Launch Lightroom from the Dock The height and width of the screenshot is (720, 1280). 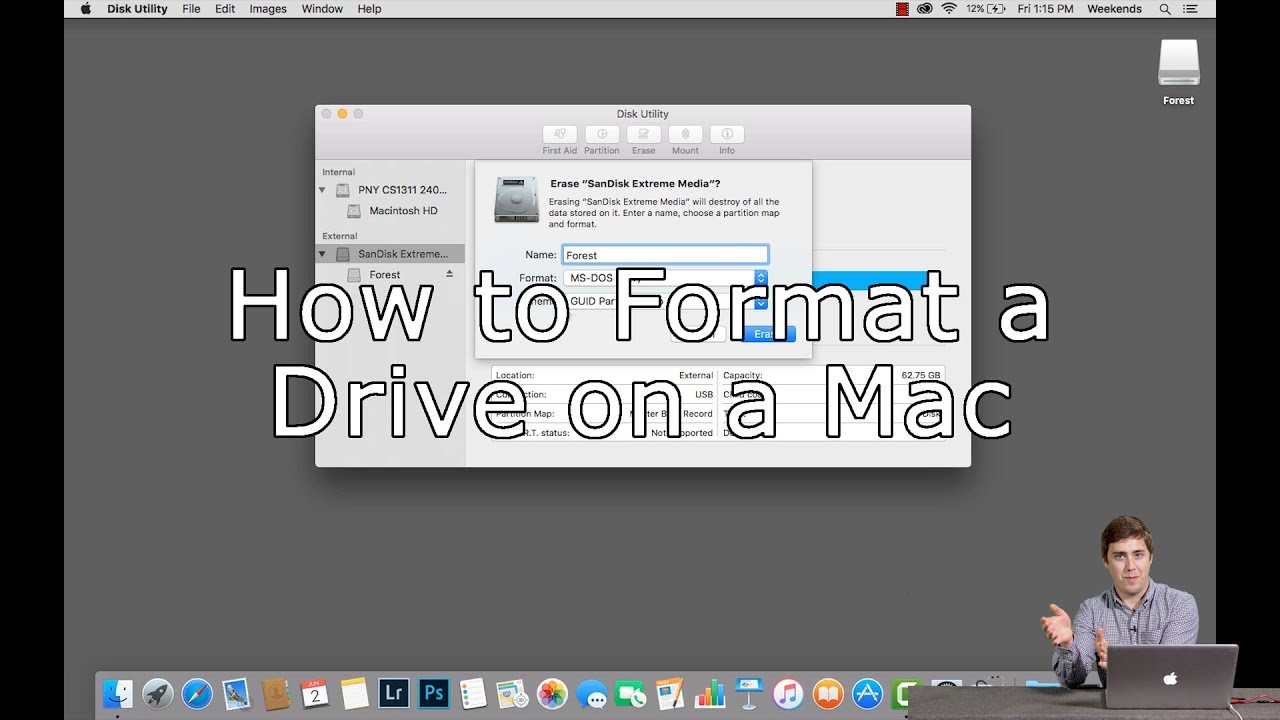coord(394,694)
